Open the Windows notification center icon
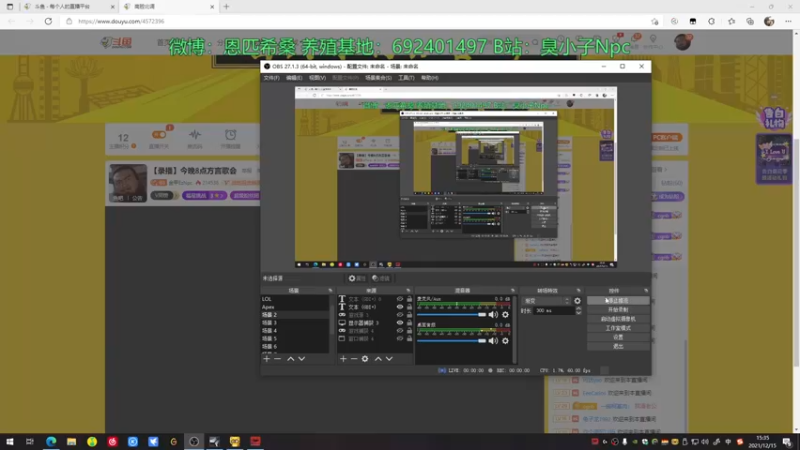The width and height of the screenshot is (800, 450). pos(787,441)
